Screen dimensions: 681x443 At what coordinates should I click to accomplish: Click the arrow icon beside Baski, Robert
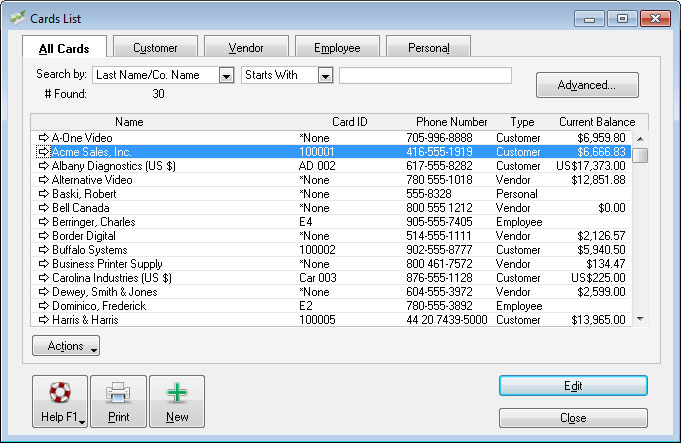(x=43, y=194)
